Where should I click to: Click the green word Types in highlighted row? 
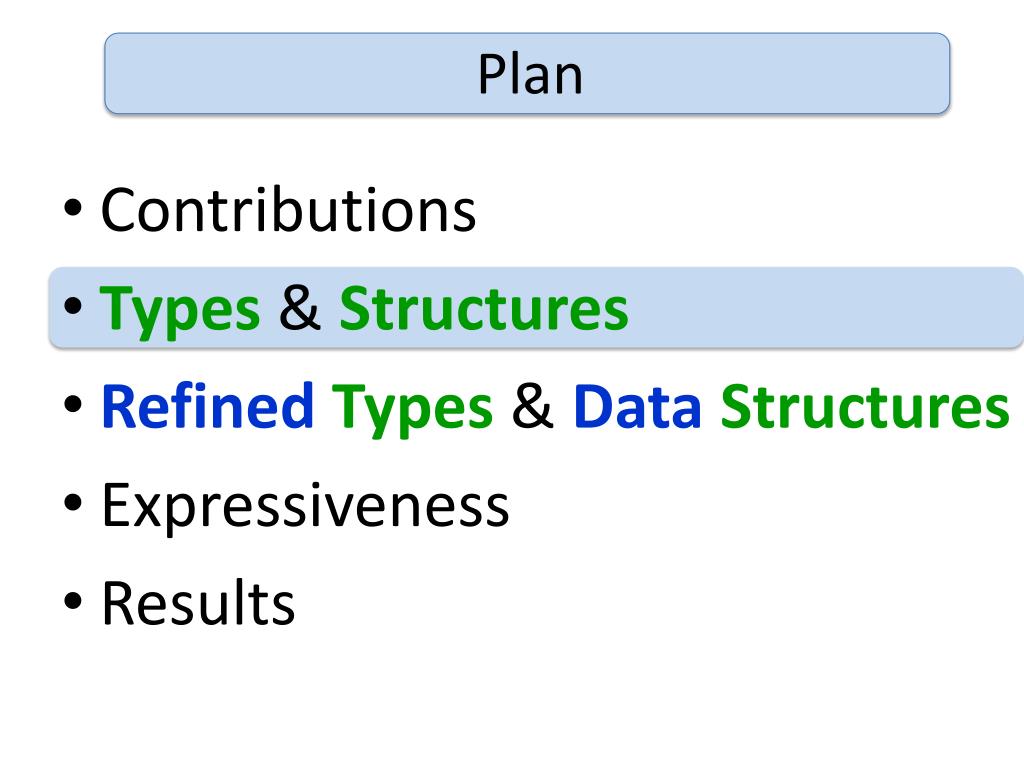click(180, 310)
